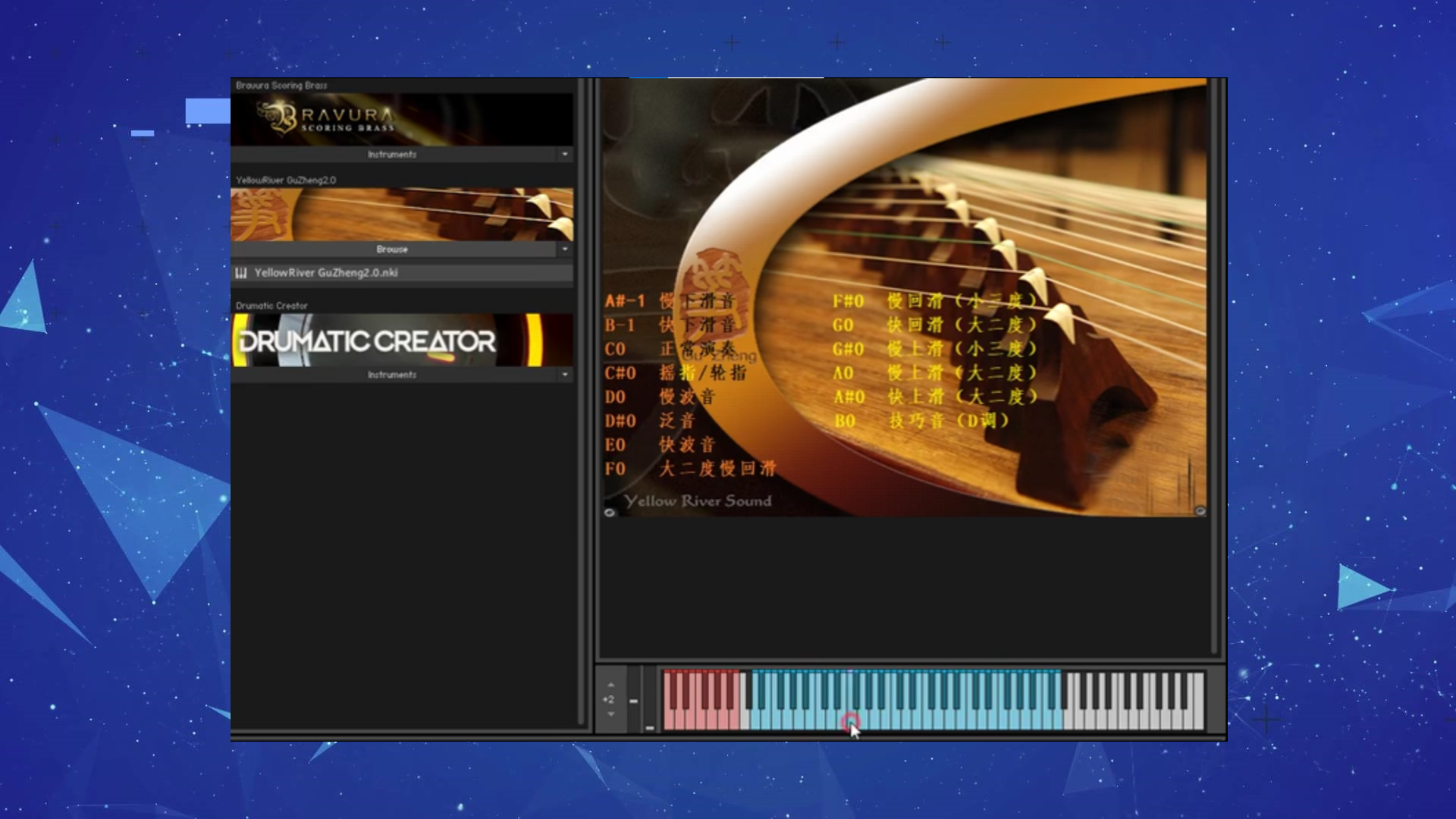1456x819 pixels.
Task: Click the 'A#-1 慢下滑音' keyswitch label
Action: (x=670, y=301)
